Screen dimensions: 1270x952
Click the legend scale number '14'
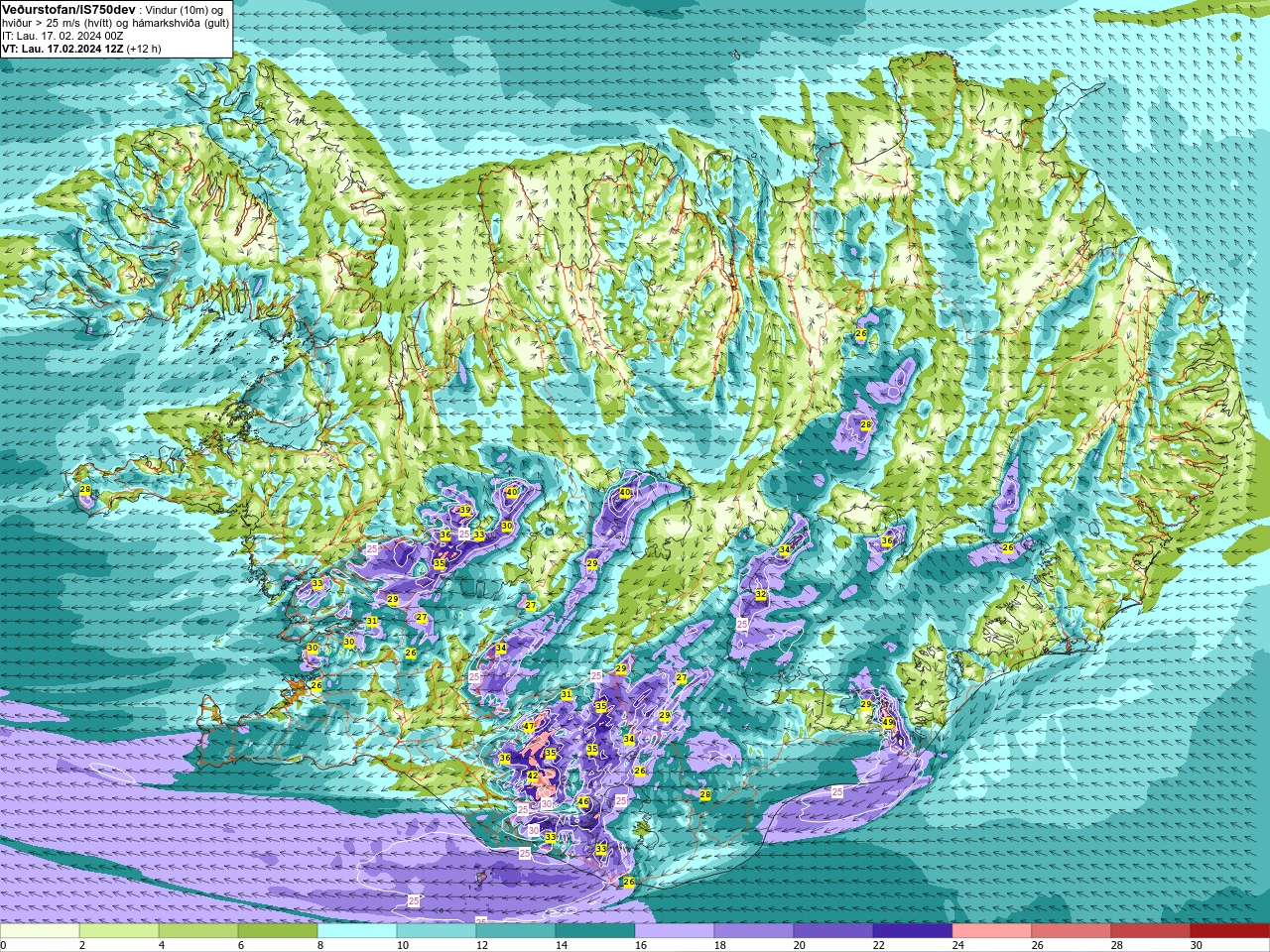coord(562,945)
